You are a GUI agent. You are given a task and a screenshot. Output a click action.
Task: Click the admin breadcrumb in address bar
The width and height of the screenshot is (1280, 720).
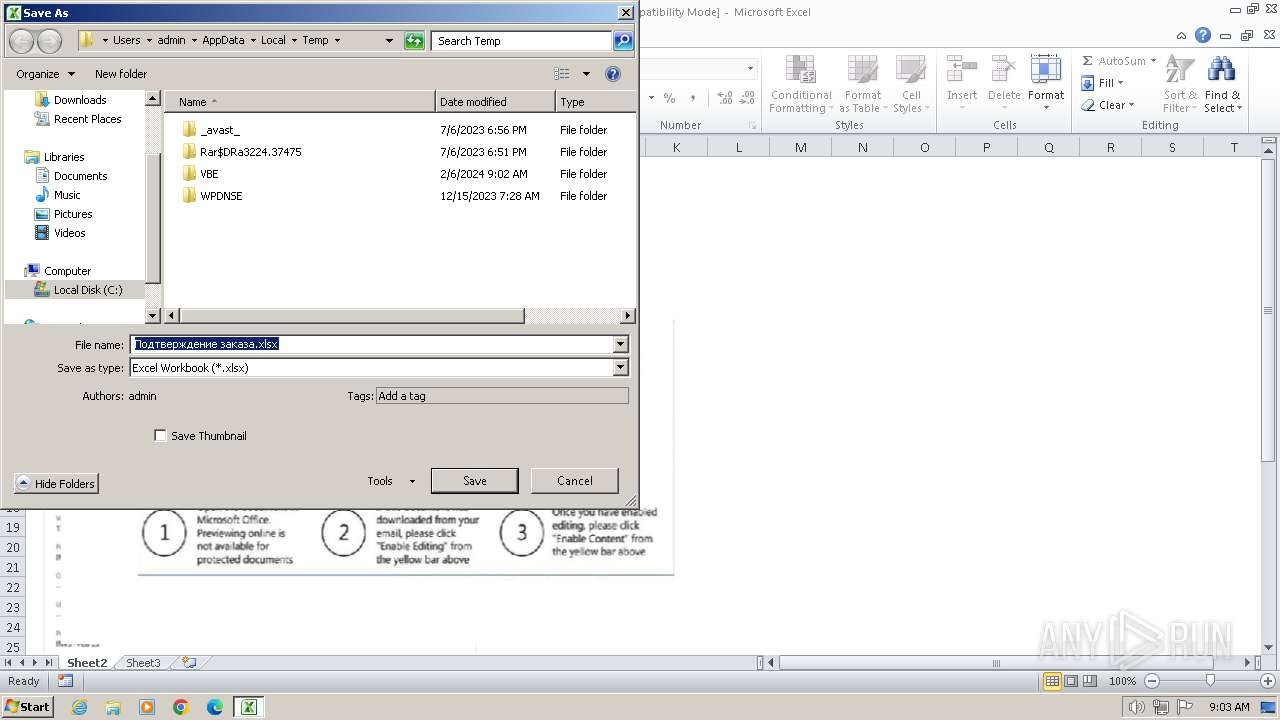point(171,41)
